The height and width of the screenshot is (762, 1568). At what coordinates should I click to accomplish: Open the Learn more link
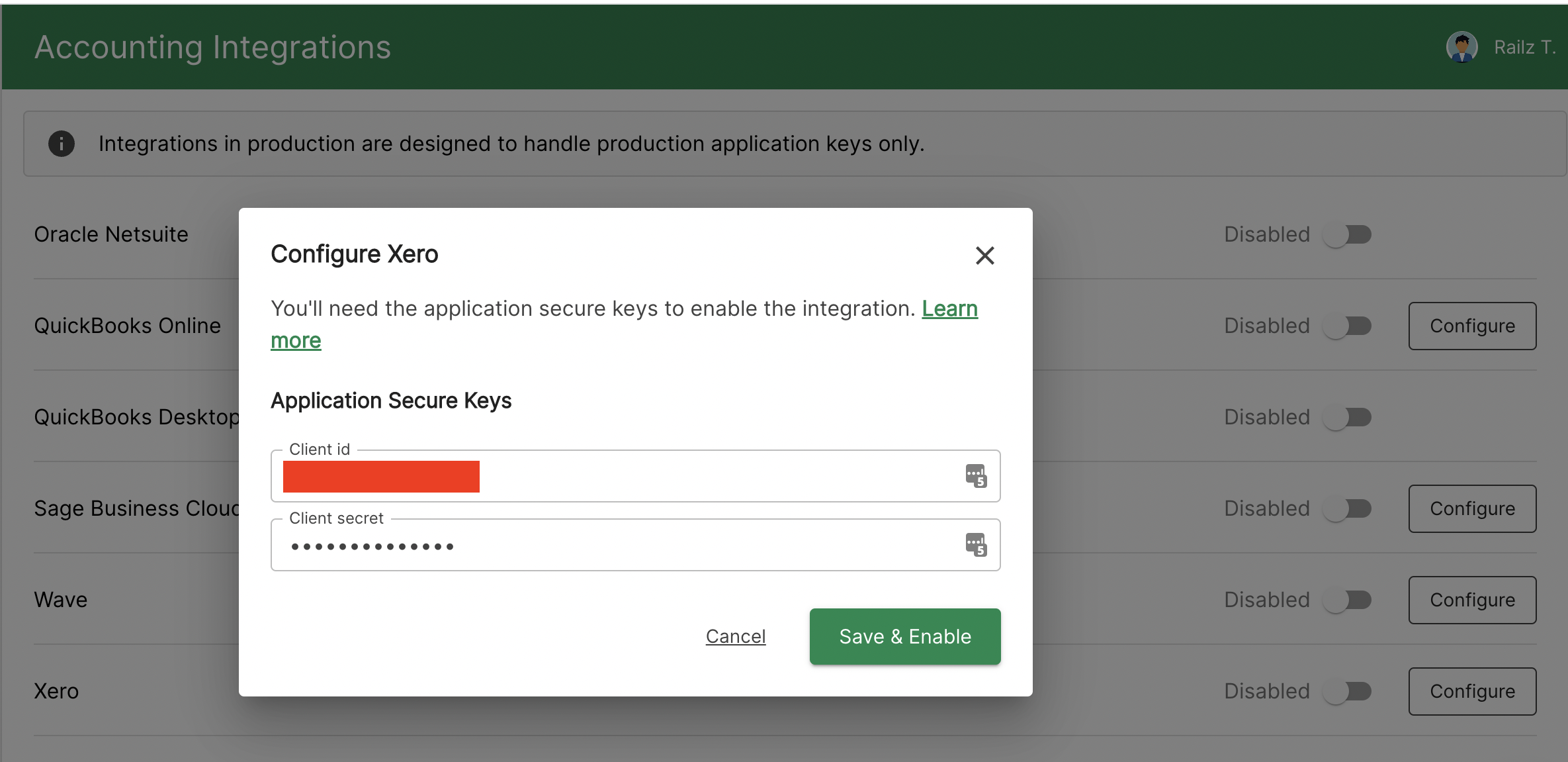point(949,309)
